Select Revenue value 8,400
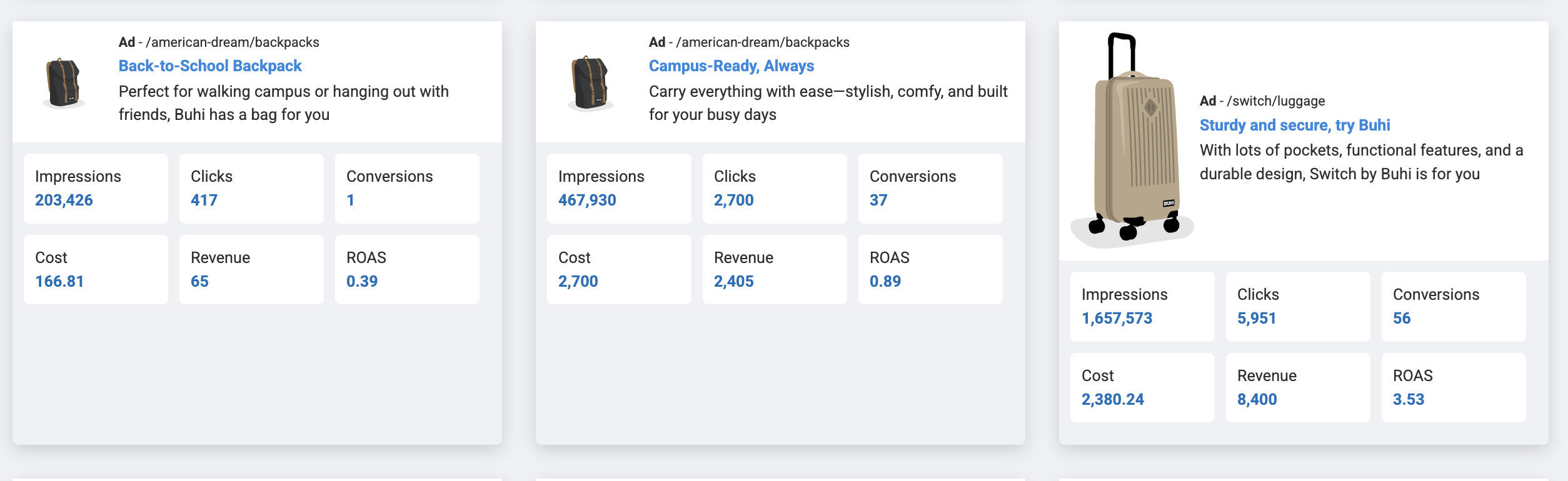 pyautogui.click(x=1257, y=400)
